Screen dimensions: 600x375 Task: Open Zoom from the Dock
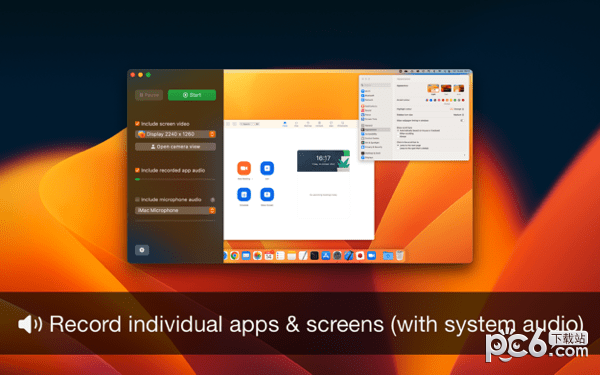tap(371, 256)
